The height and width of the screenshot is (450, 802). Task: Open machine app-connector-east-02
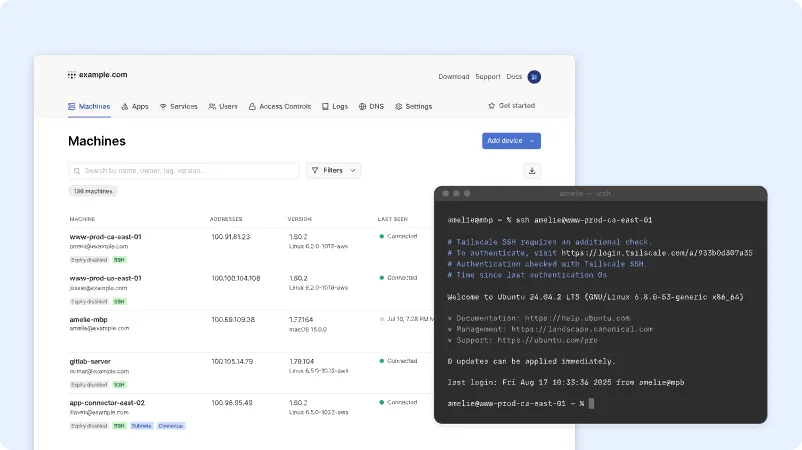pos(107,403)
